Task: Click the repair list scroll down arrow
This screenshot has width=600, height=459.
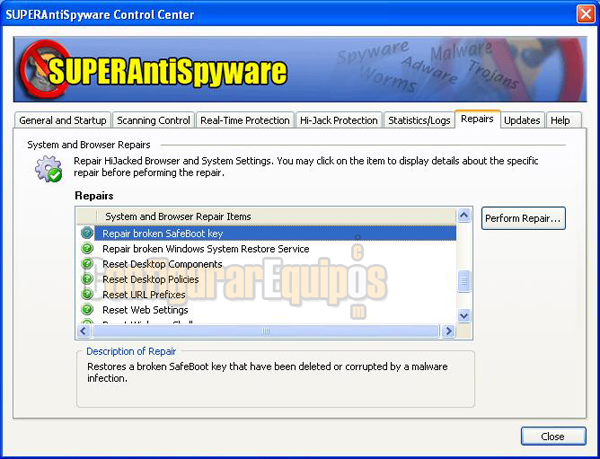Action: coord(464,316)
